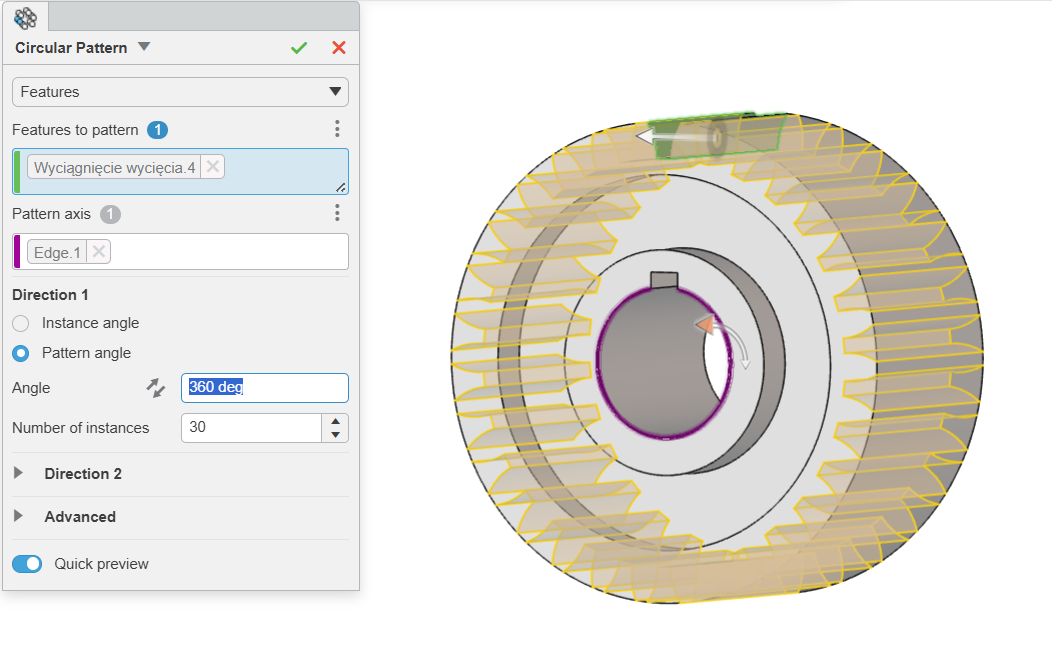Remove Edge.1 from Pattern axis

tap(99, 252)
